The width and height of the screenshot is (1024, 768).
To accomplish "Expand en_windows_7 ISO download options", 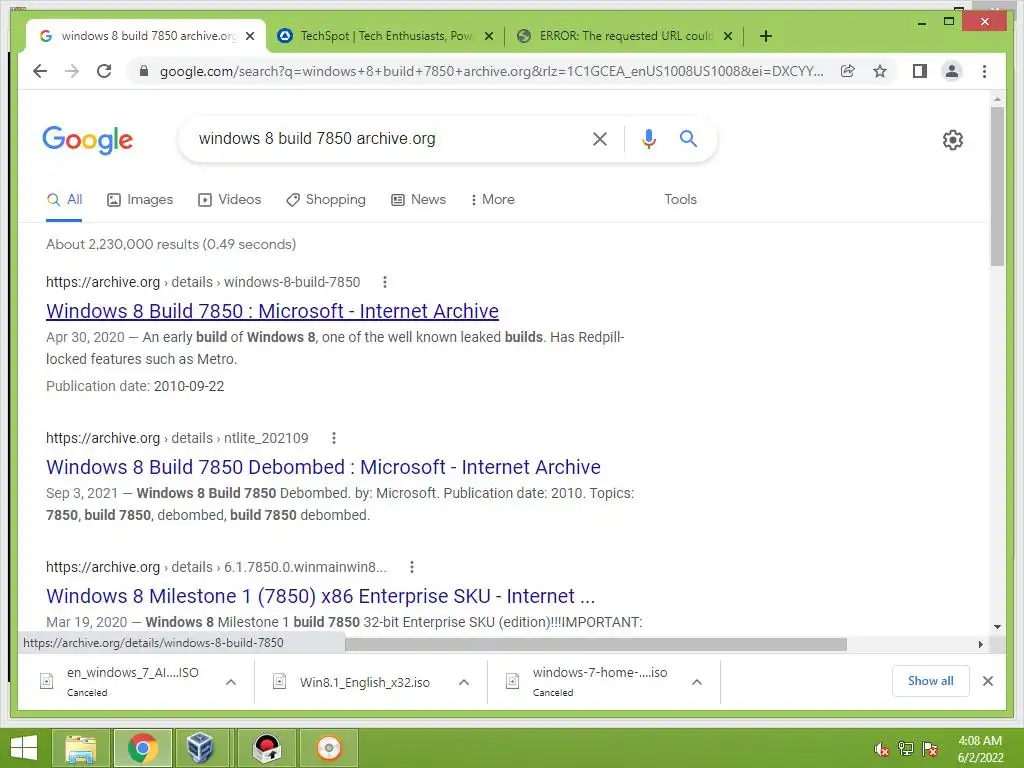I will click(231, 682).
